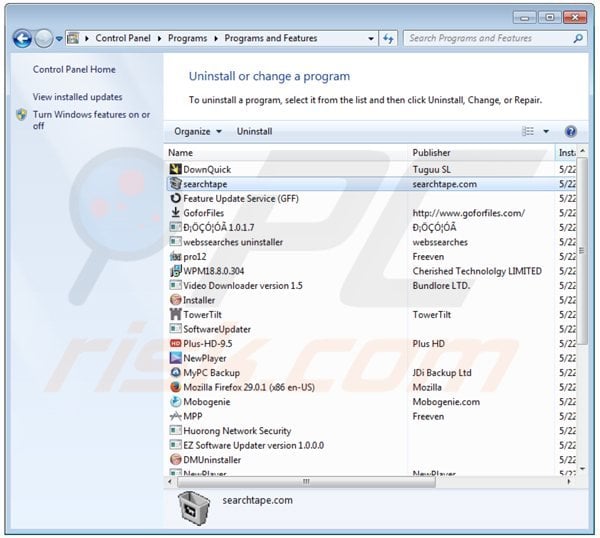Click the Forward navigation button

click(x=44, y=38)
